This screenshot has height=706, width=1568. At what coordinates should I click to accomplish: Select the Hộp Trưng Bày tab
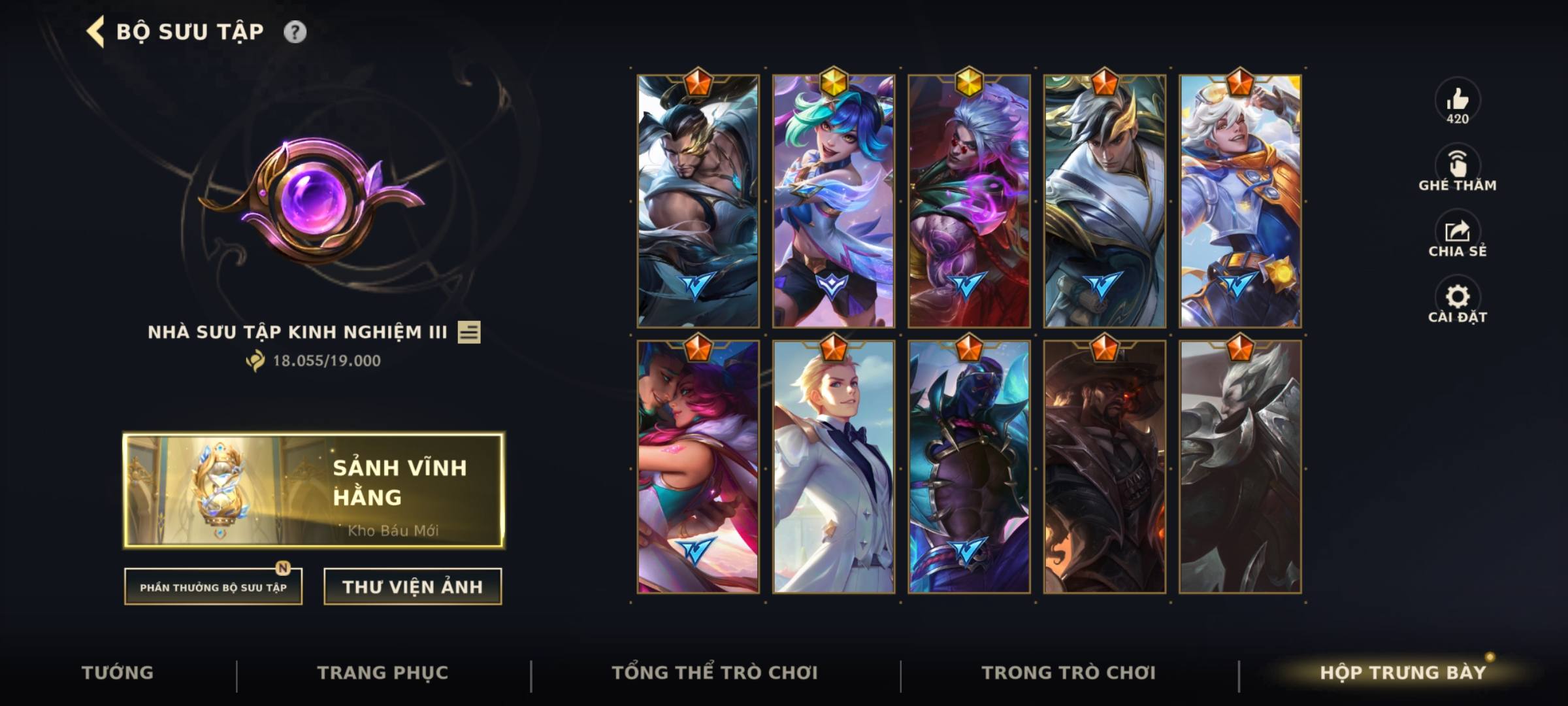[x=1403, y=673]
